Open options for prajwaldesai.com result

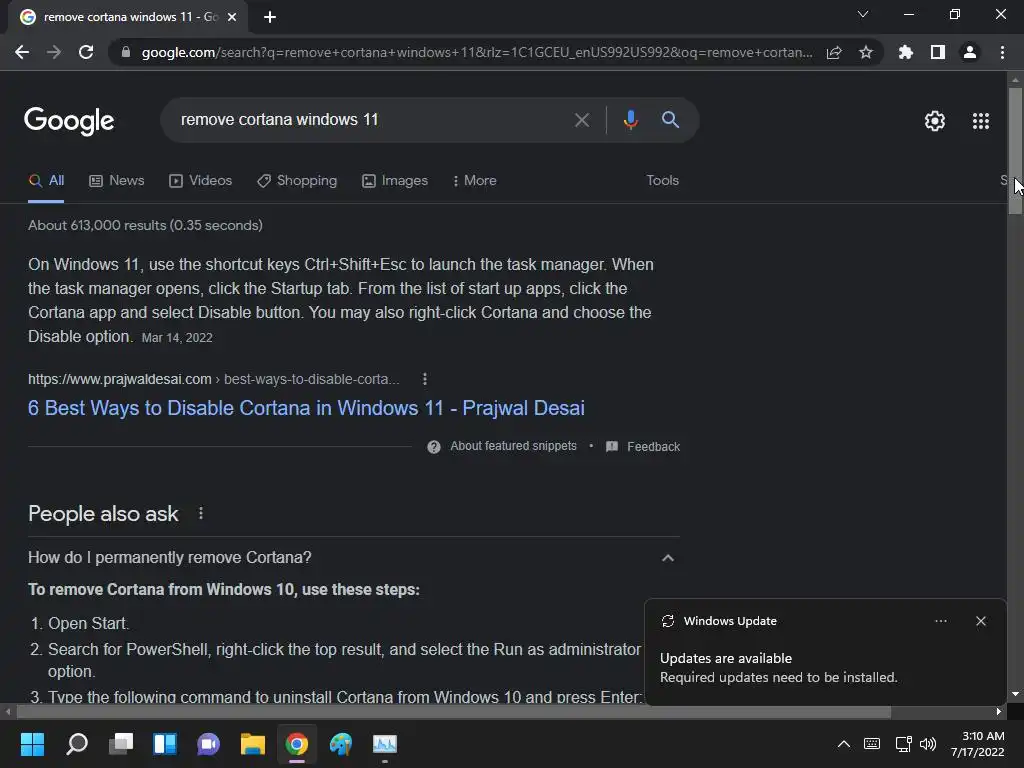click(424, 379)
